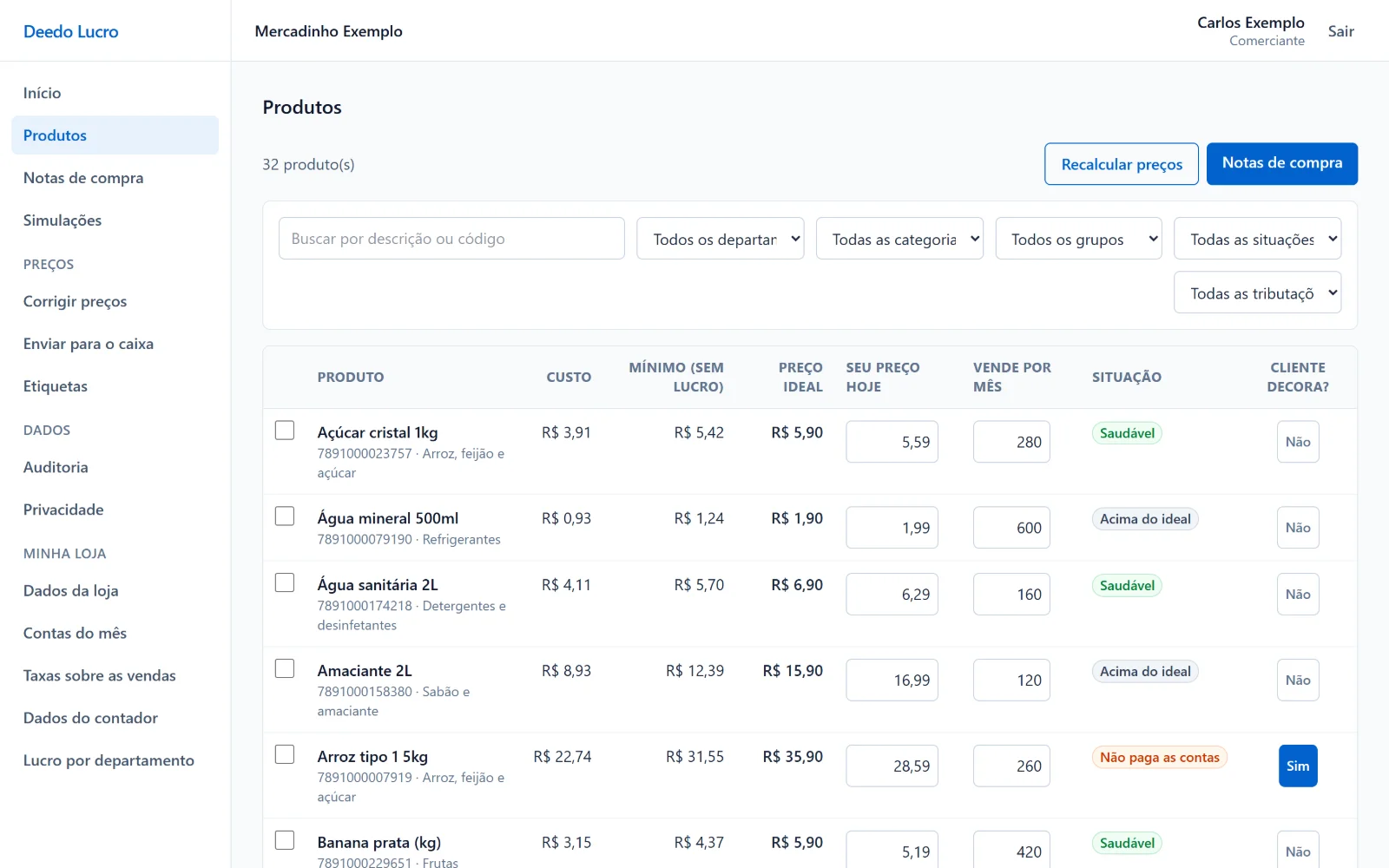This screenshot has width=1389, height=868.
Task: Edit today's price for Amaciante 2L
Action: tap(892, 681)
